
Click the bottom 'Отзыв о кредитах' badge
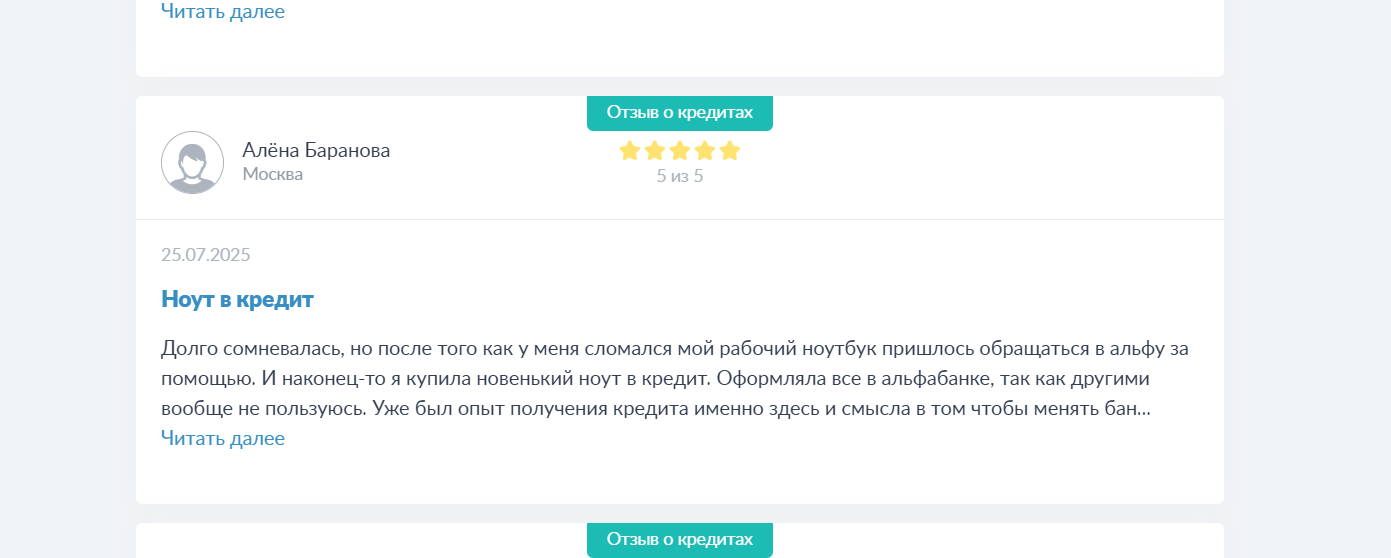pos(680,540)
